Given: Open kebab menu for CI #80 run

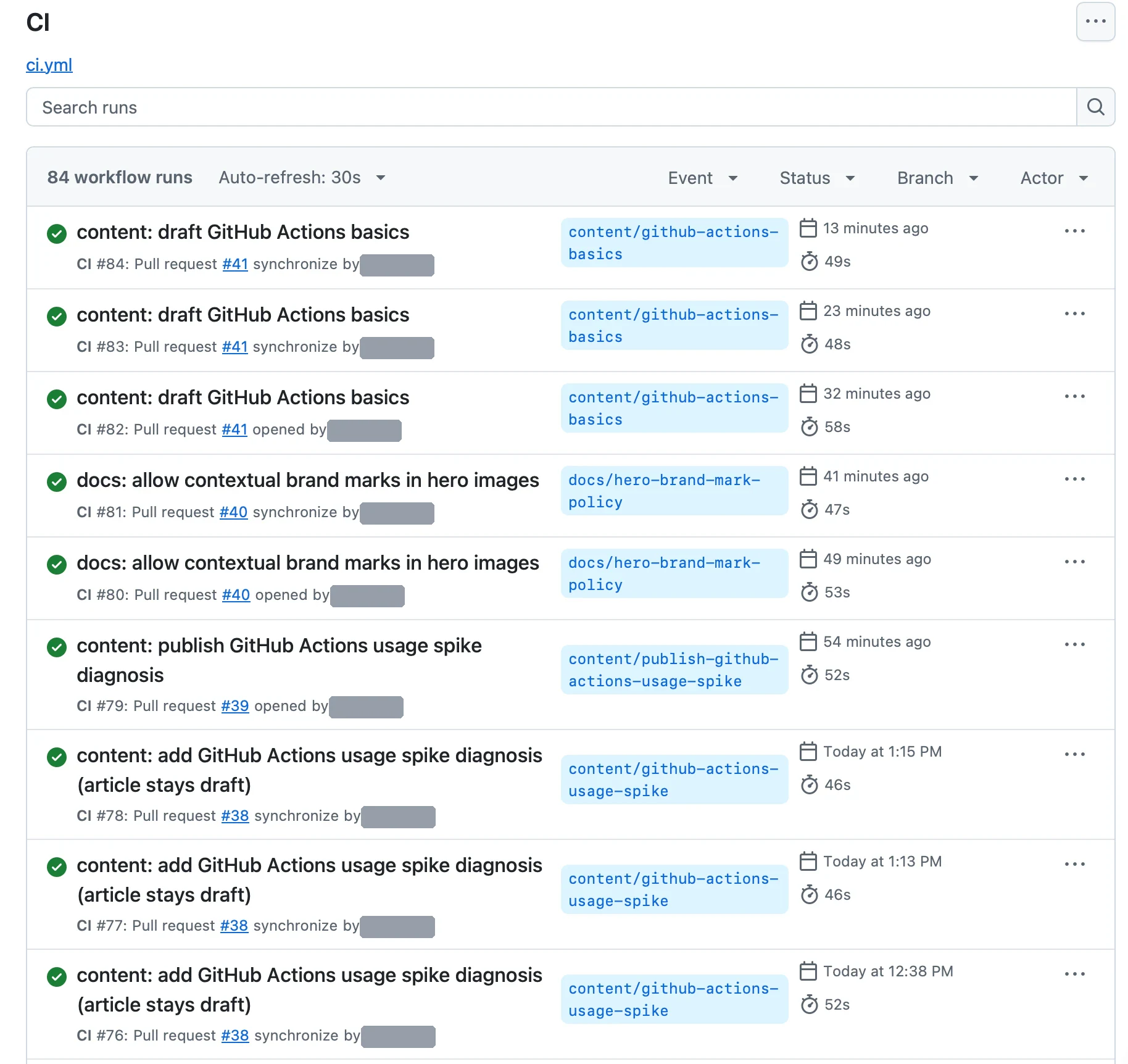Looking at the screenshot, I should [1074, 562].
